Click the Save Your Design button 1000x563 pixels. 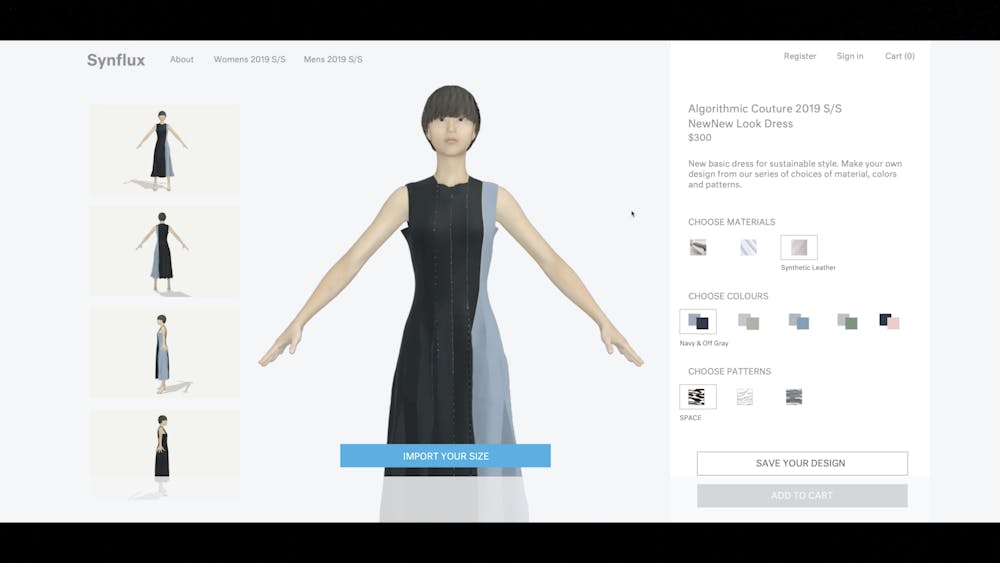click(802, 463)
